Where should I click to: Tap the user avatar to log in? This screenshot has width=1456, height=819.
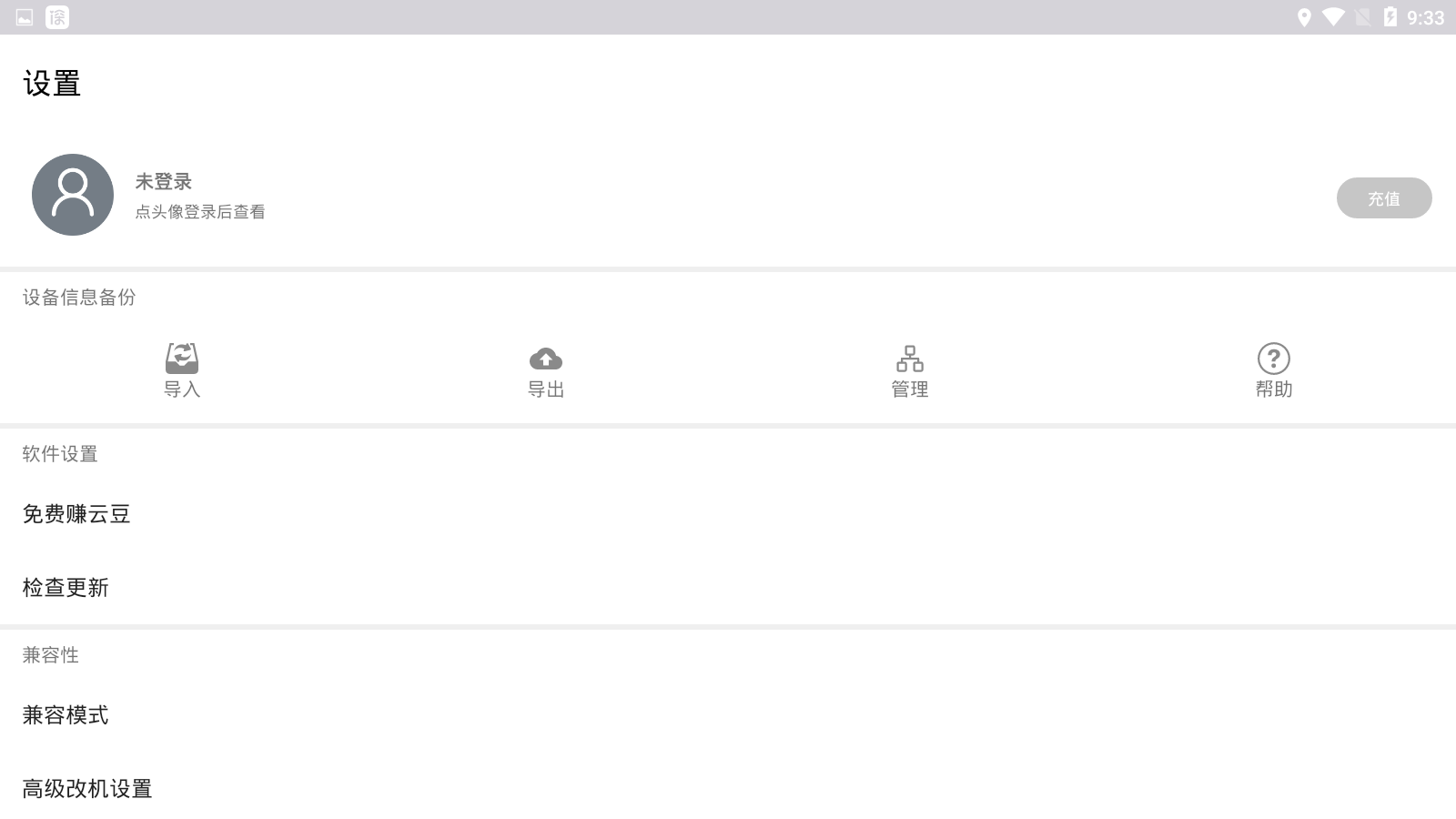click(x=73, y=195)
